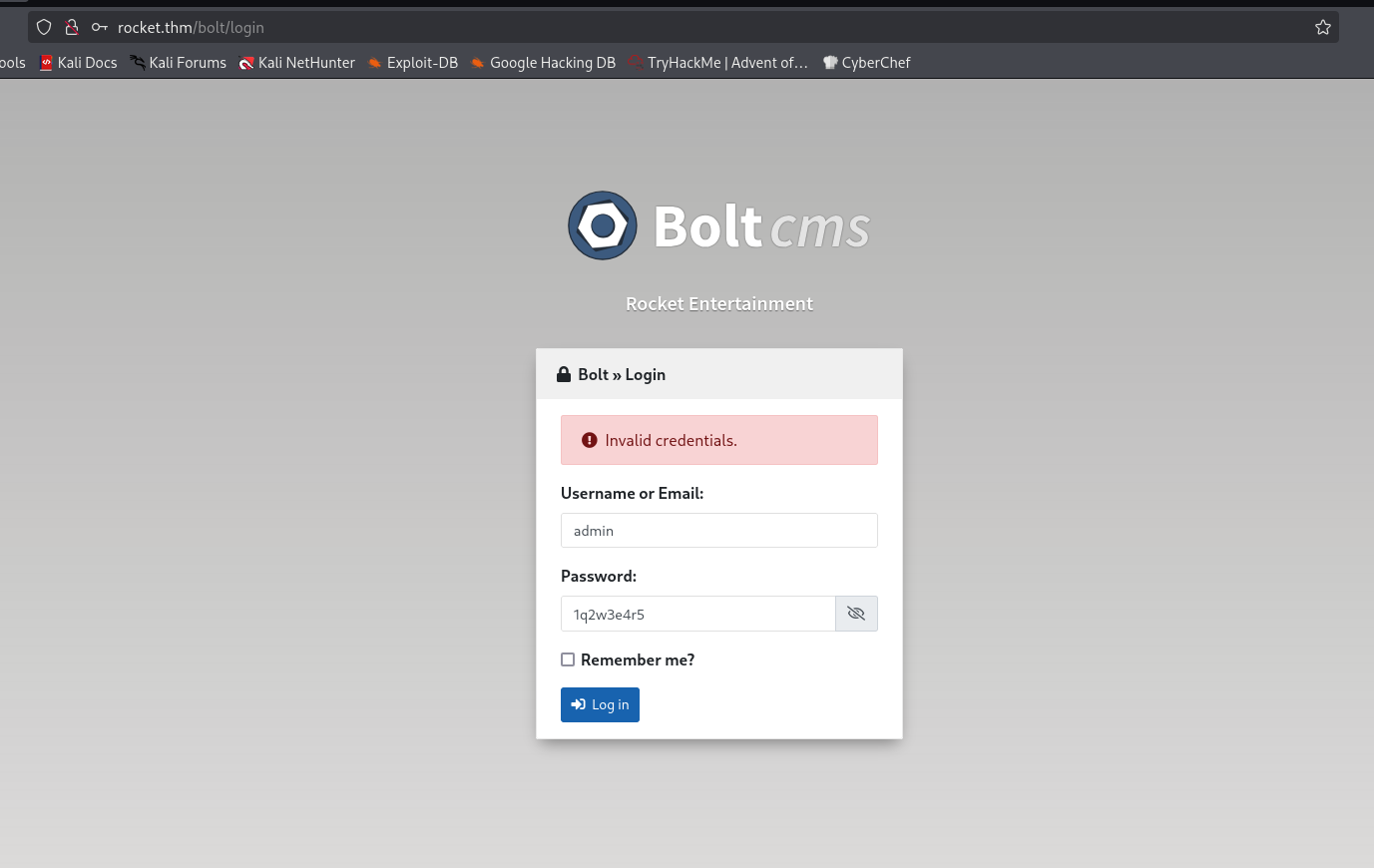Click the Username or Email input field
Screen dimensions: 1374x868
(x=718, y=530)
